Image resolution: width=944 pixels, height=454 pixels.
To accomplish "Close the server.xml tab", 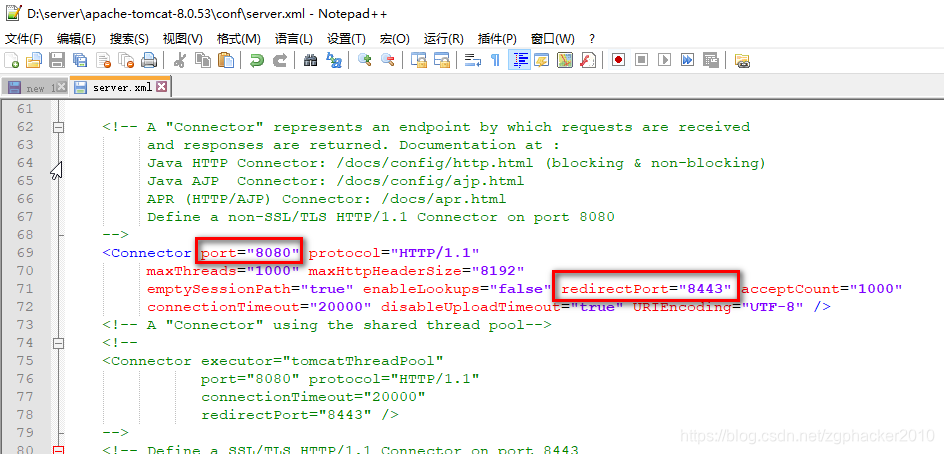I will (161, 87).
